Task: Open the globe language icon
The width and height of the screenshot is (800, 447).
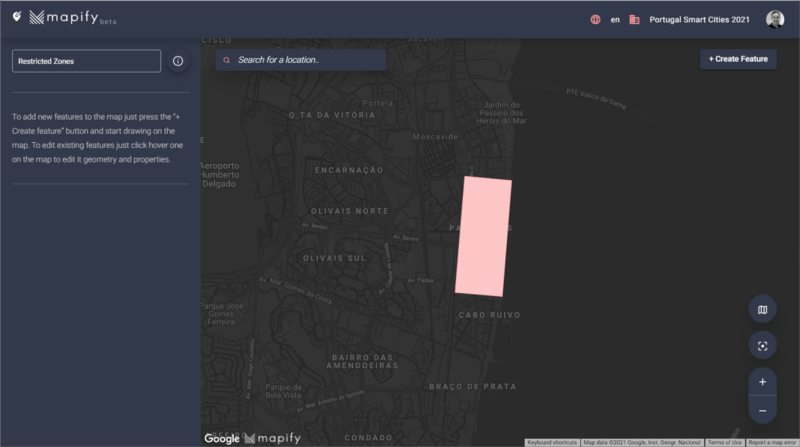Action: [x=595, y=19]
